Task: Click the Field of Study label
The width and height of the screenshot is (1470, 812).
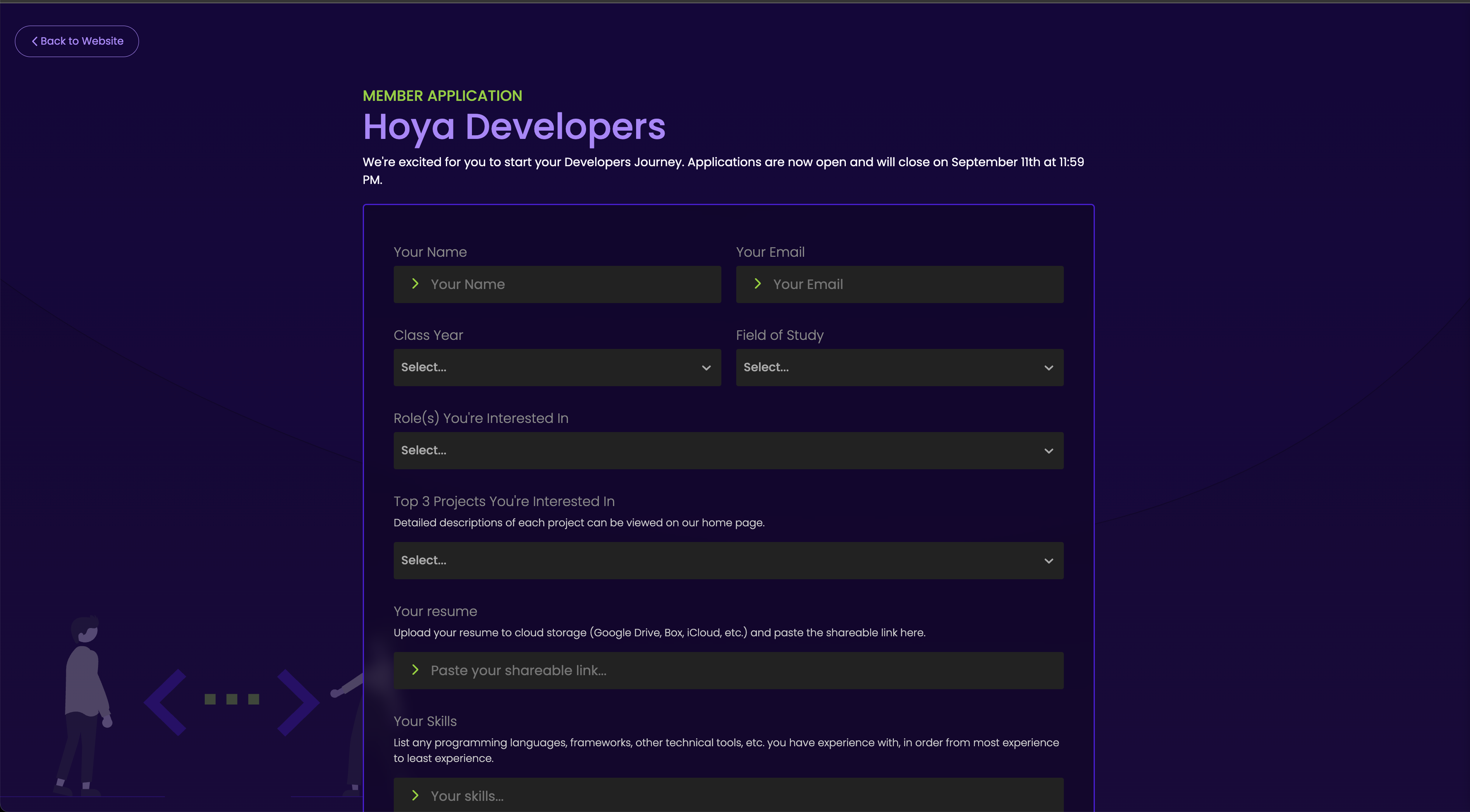Action: point(780,335)
